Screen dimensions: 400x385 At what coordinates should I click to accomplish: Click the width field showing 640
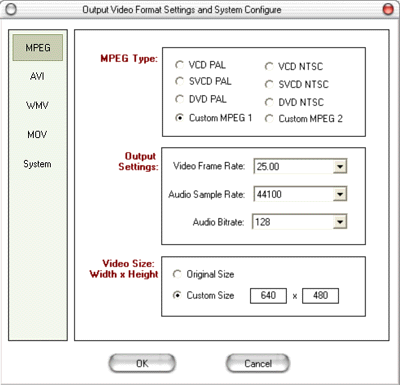point(268,296)
